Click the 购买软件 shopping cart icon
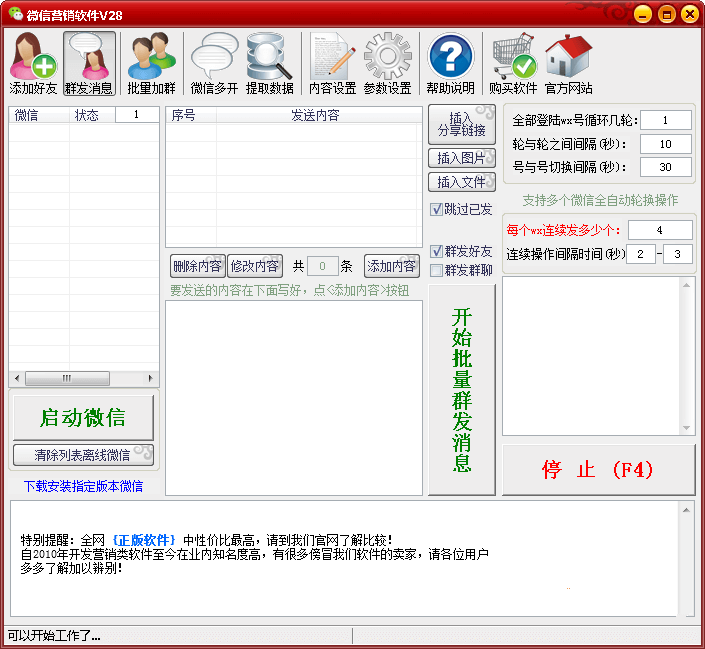705x649 pixels. [513, 63]
